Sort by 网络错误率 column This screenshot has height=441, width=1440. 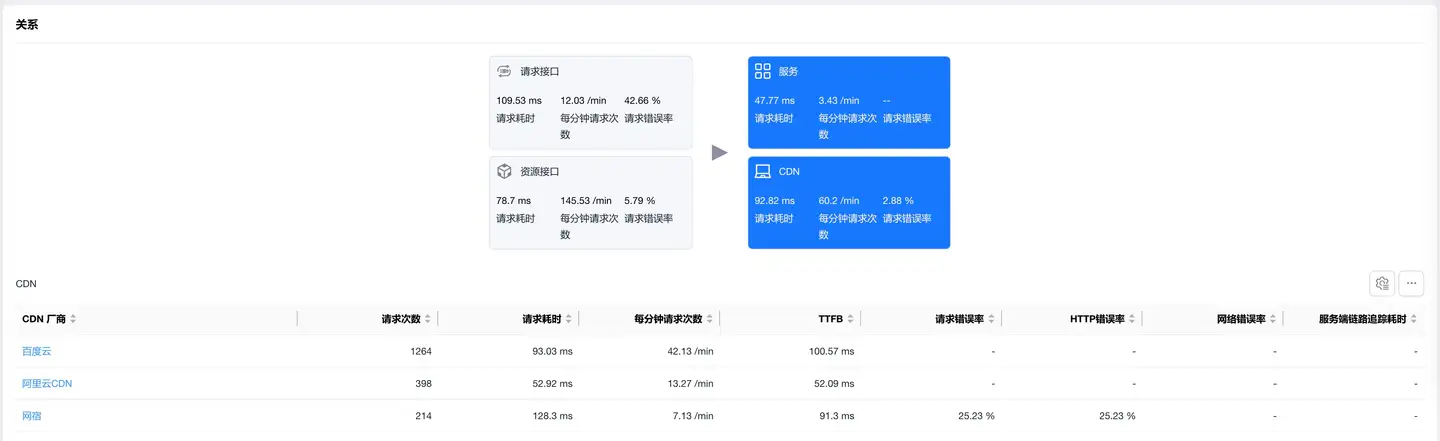pos(1273,319)
